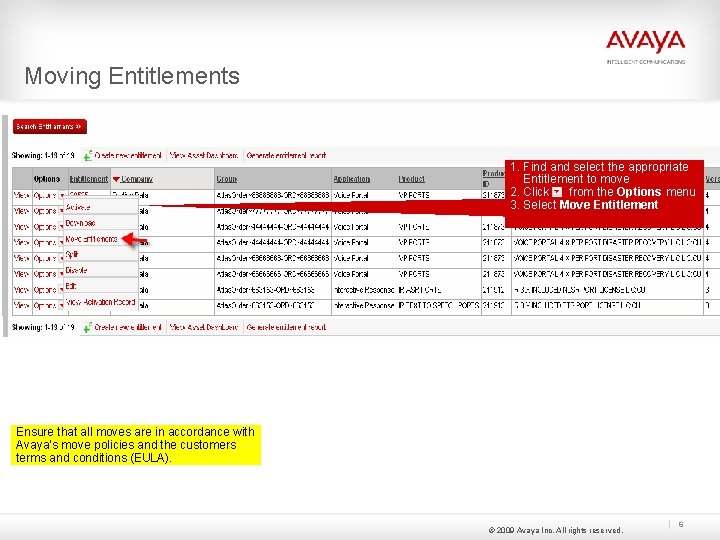Sort table by Product ID column header
This screenshot has width=720, height=540.
[x=494, y=178]
